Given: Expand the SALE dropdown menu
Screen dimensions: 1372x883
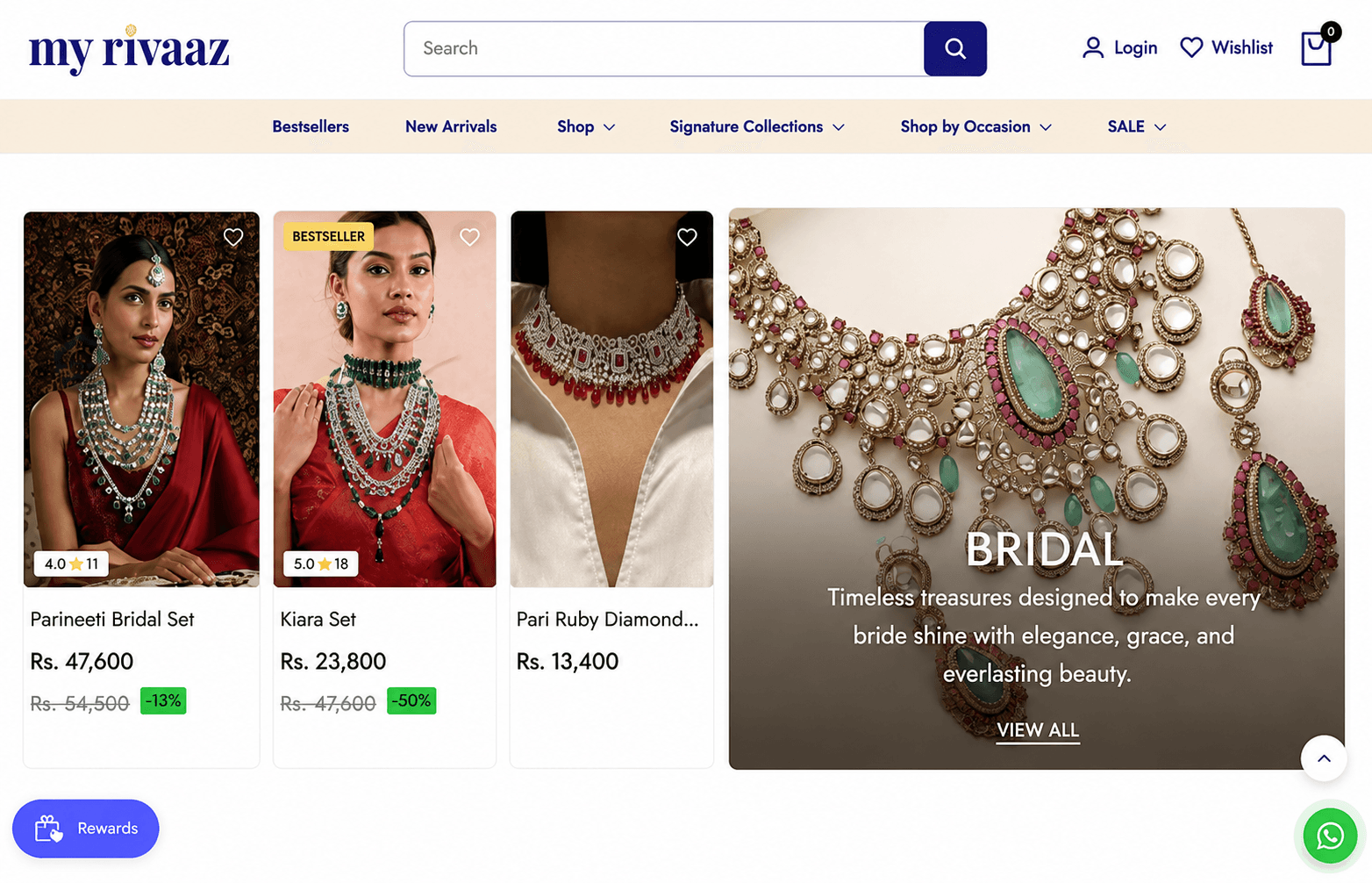Looking at the screenshot, I should point(1137,126).
